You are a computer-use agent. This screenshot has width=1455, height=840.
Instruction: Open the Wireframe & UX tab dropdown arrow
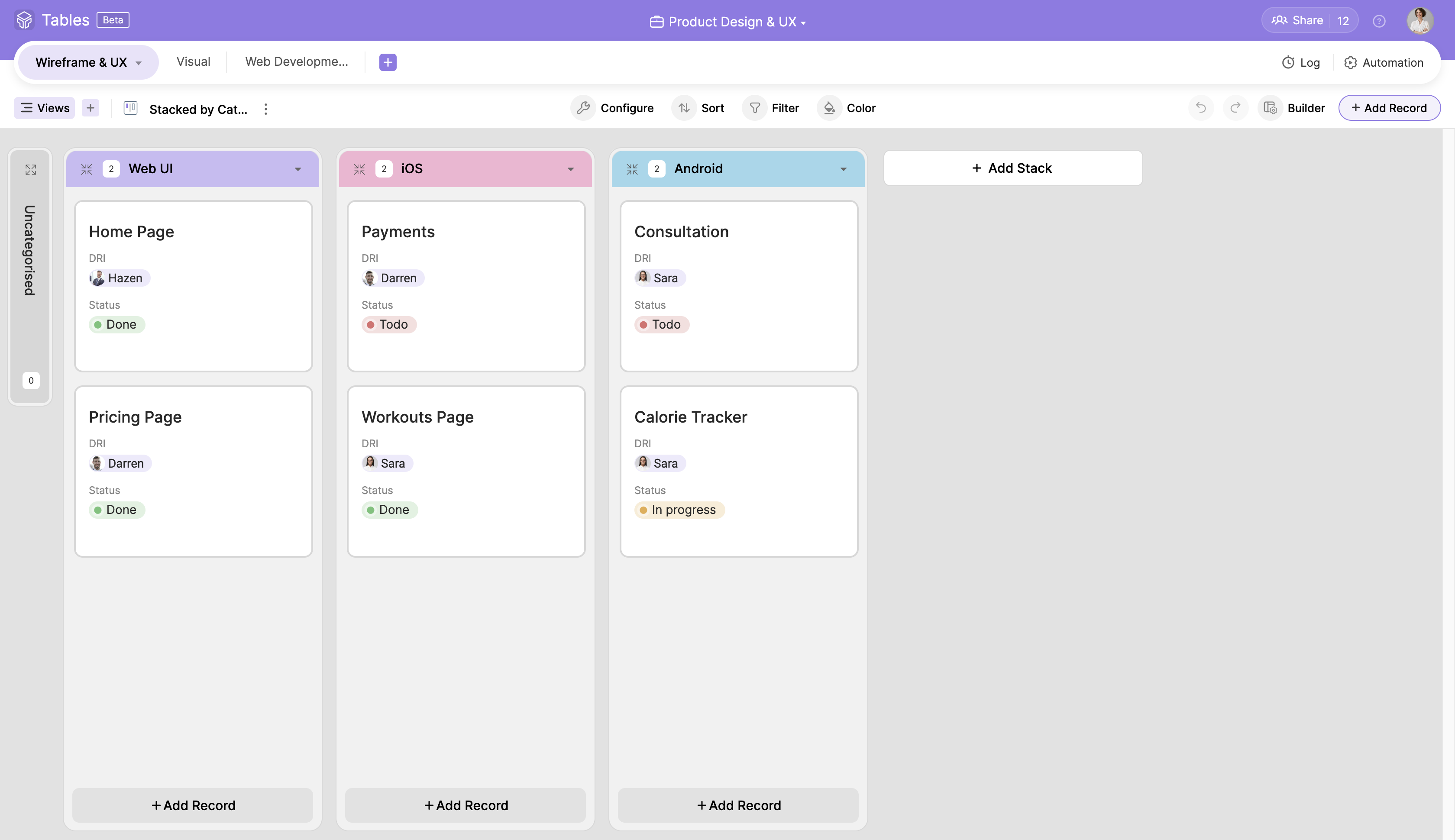click(139, 63)
